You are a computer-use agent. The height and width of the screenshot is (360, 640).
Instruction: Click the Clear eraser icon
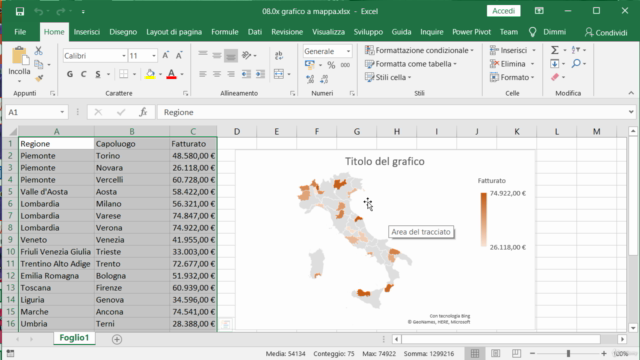tap(555, 77)
